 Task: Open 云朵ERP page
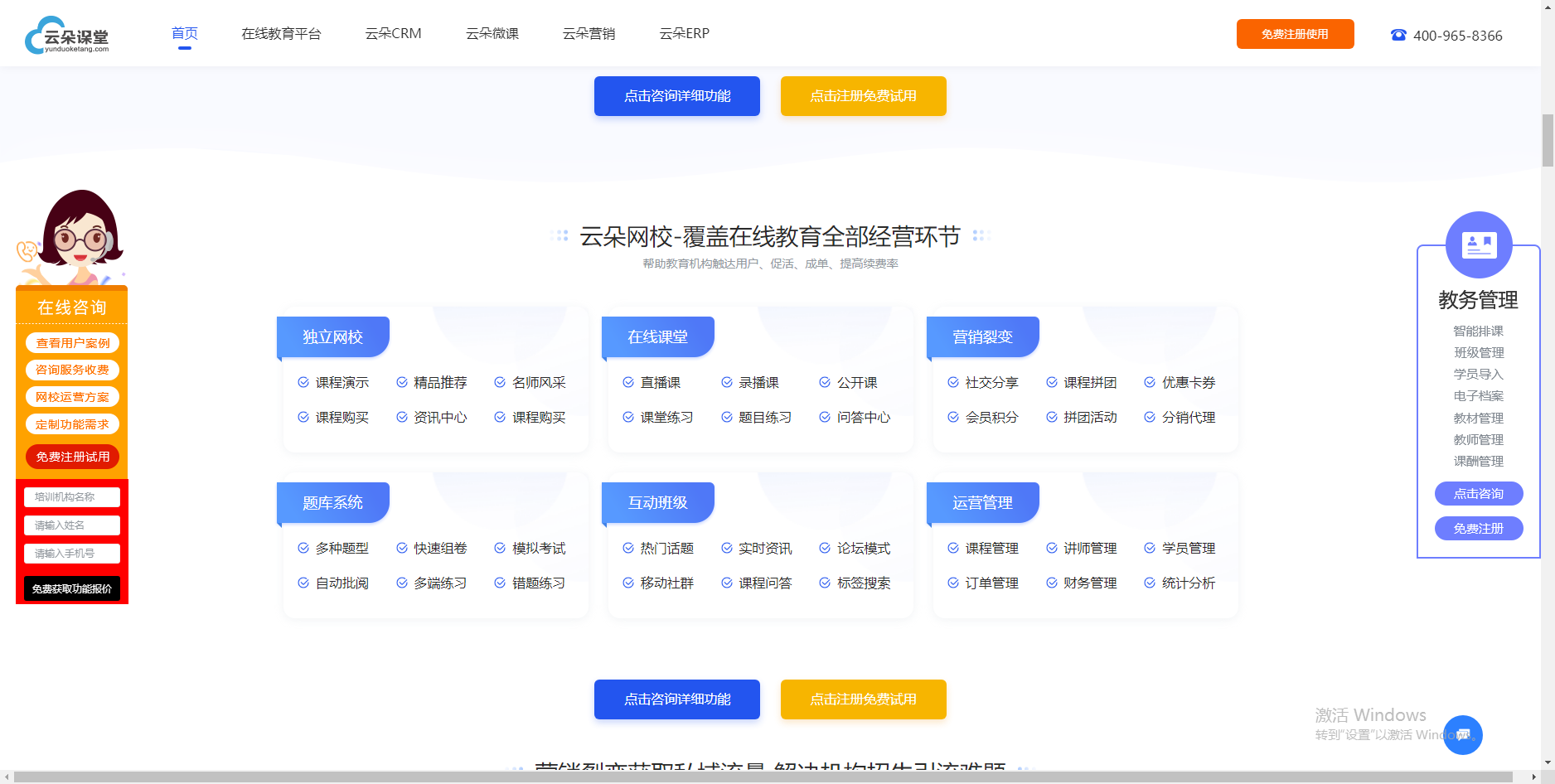(x=685, y=33)
